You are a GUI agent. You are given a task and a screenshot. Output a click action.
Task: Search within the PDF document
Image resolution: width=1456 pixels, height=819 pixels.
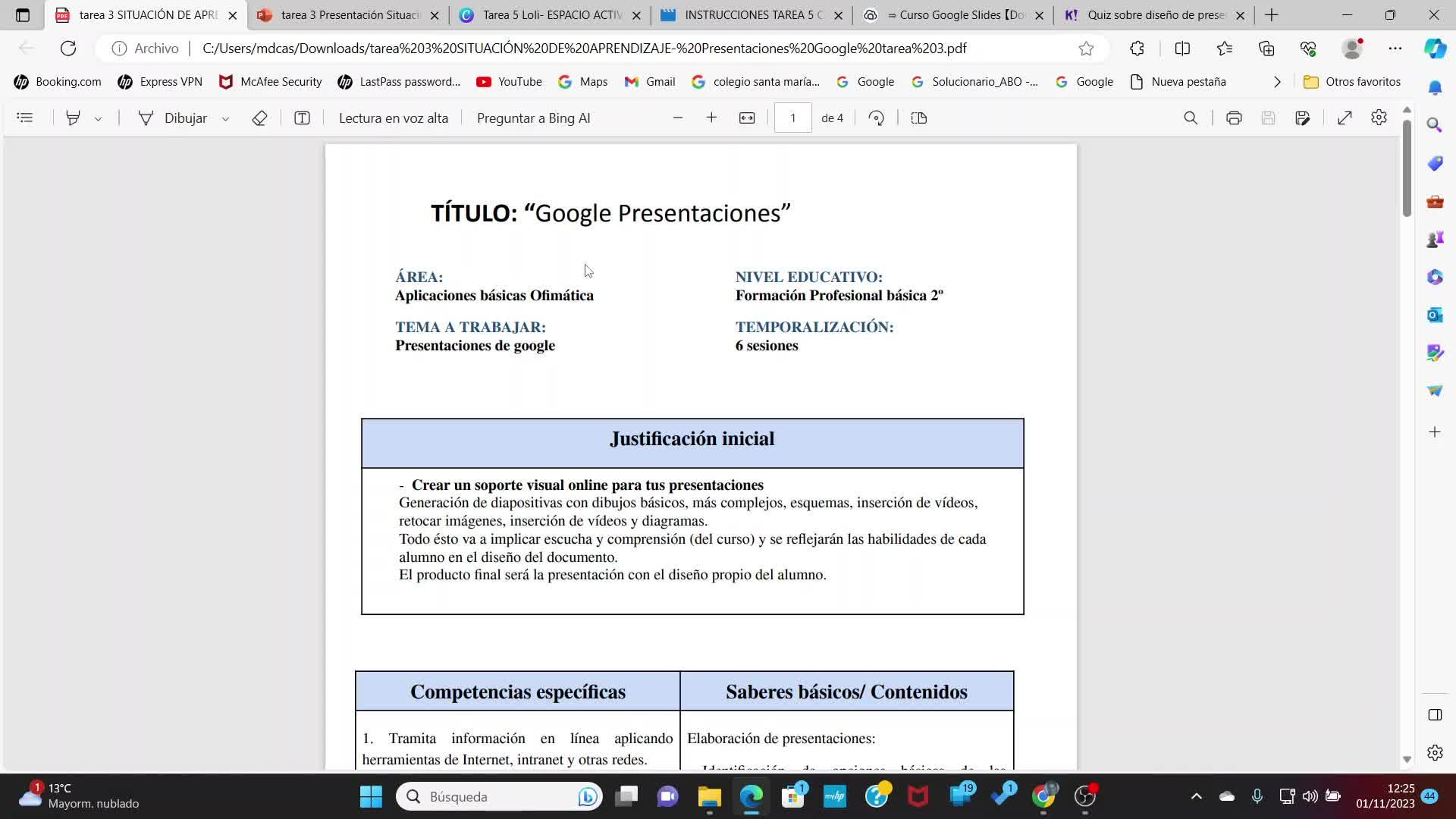point(1191,118)
